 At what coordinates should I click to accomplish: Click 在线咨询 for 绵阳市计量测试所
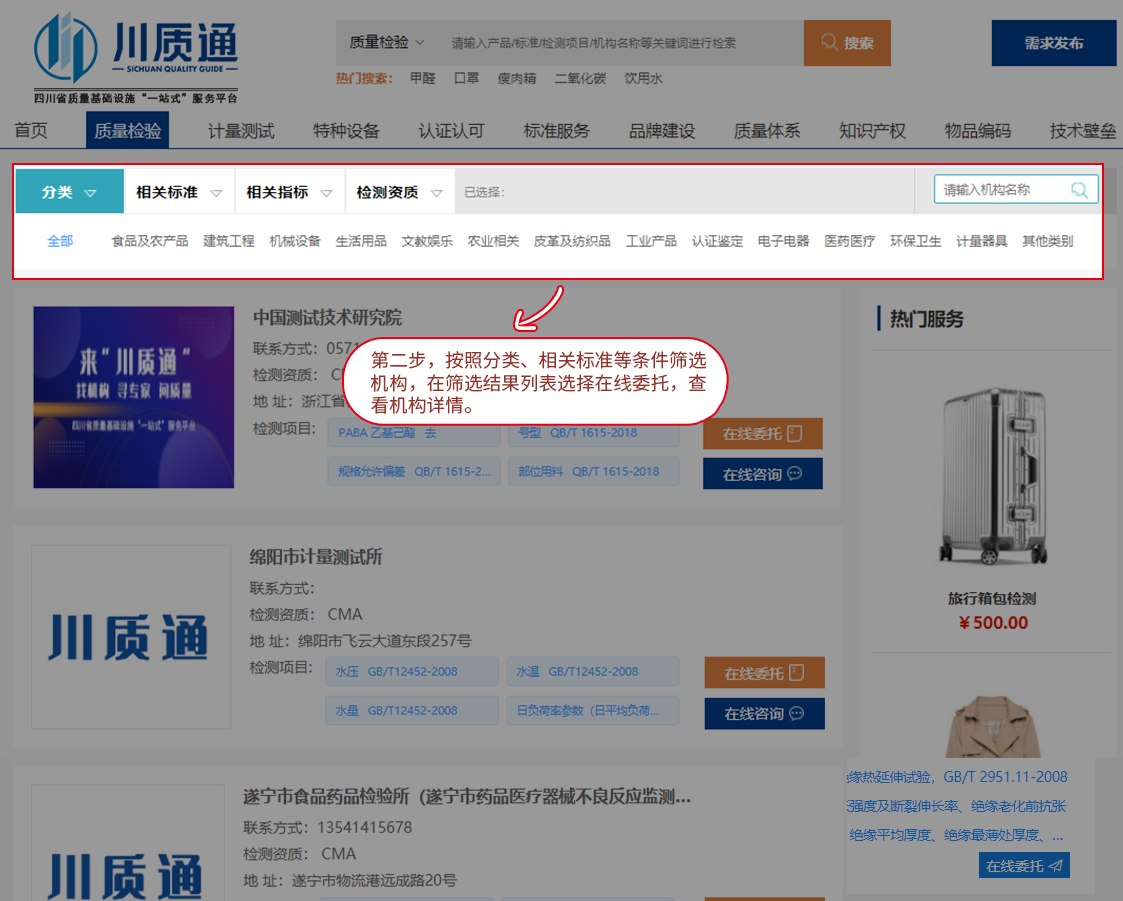765,714
